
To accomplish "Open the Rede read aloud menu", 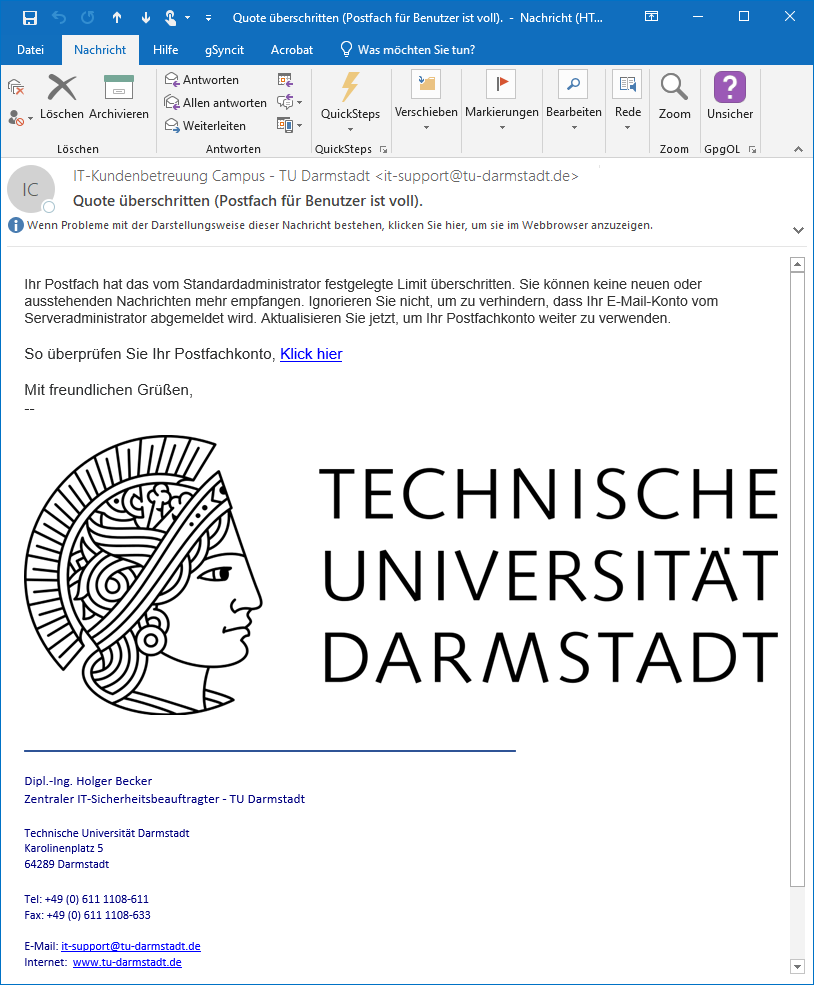I will click(627, 101).
